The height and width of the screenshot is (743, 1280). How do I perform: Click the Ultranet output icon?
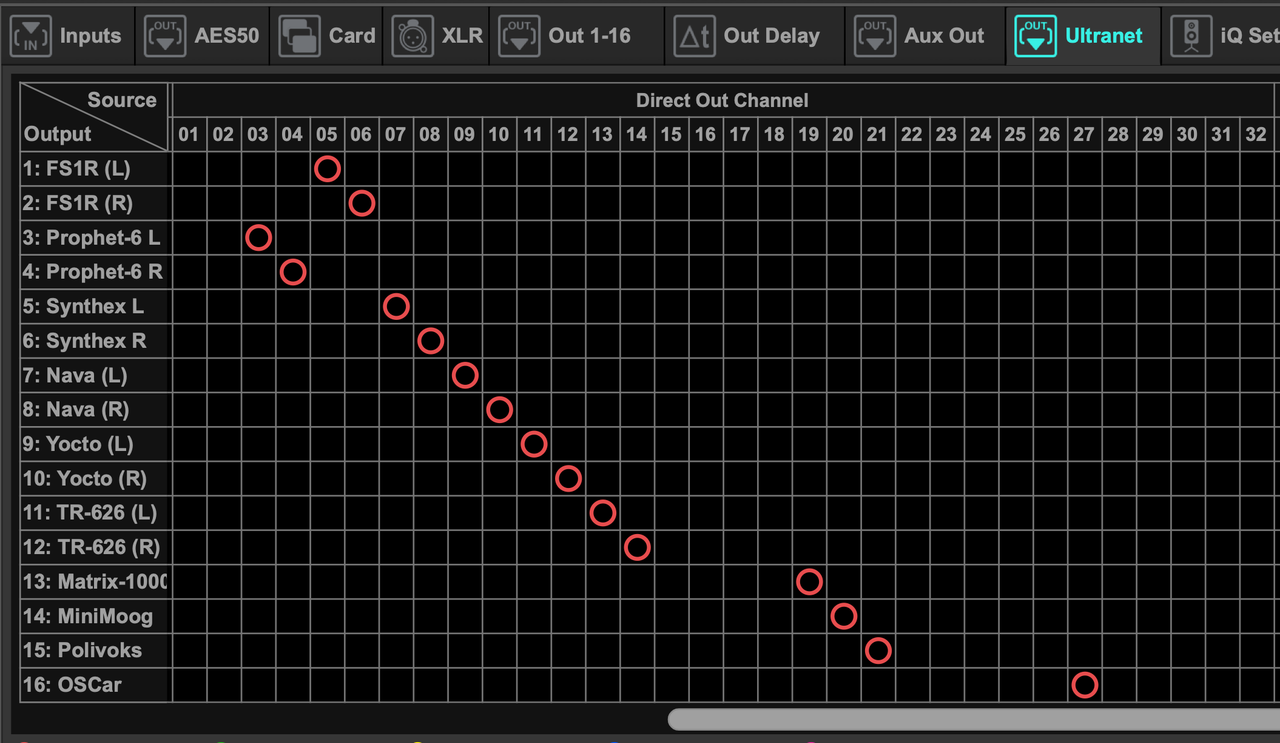click(x=1035, y=37)
